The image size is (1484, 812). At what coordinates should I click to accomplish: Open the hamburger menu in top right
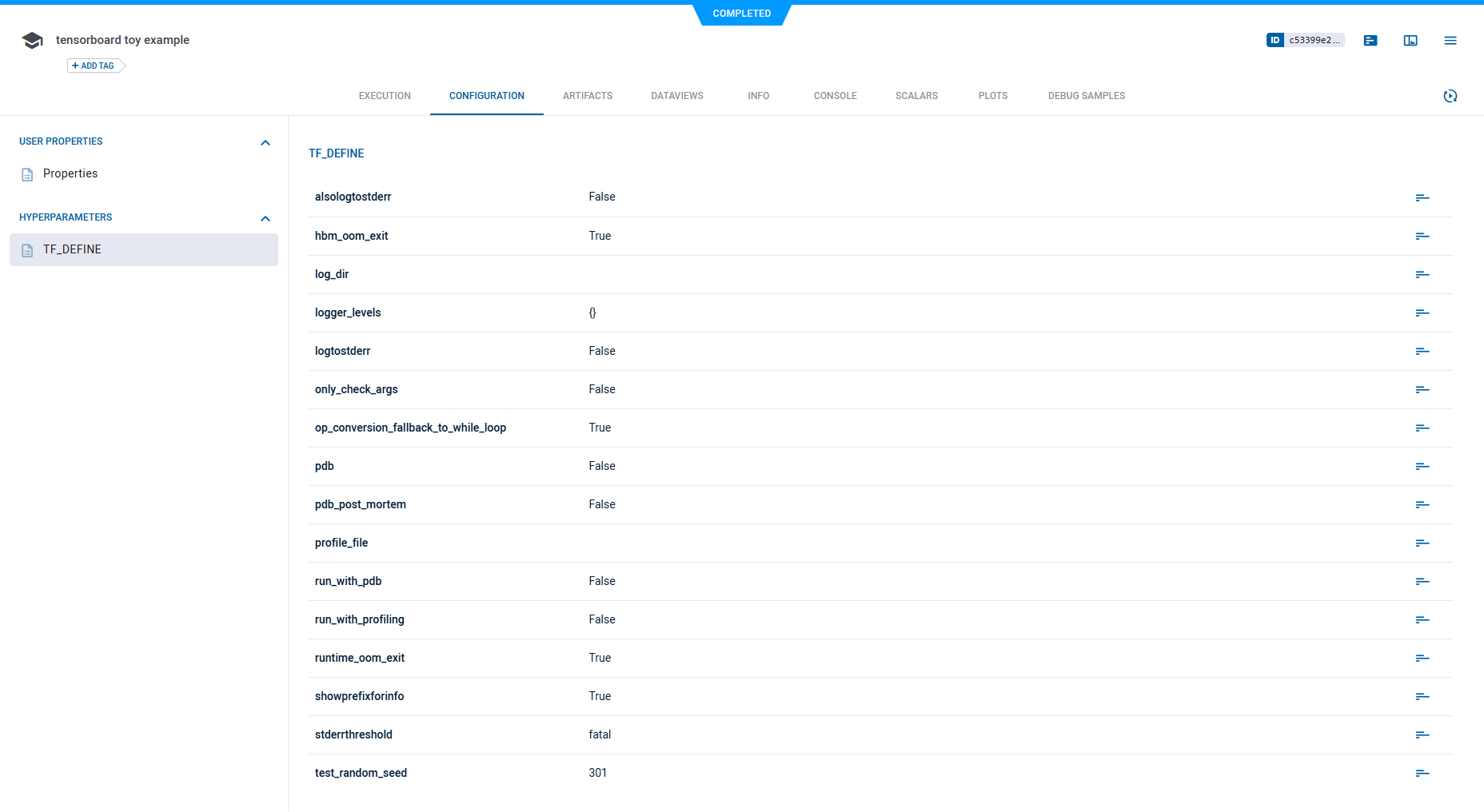[x=1450, y=40]
